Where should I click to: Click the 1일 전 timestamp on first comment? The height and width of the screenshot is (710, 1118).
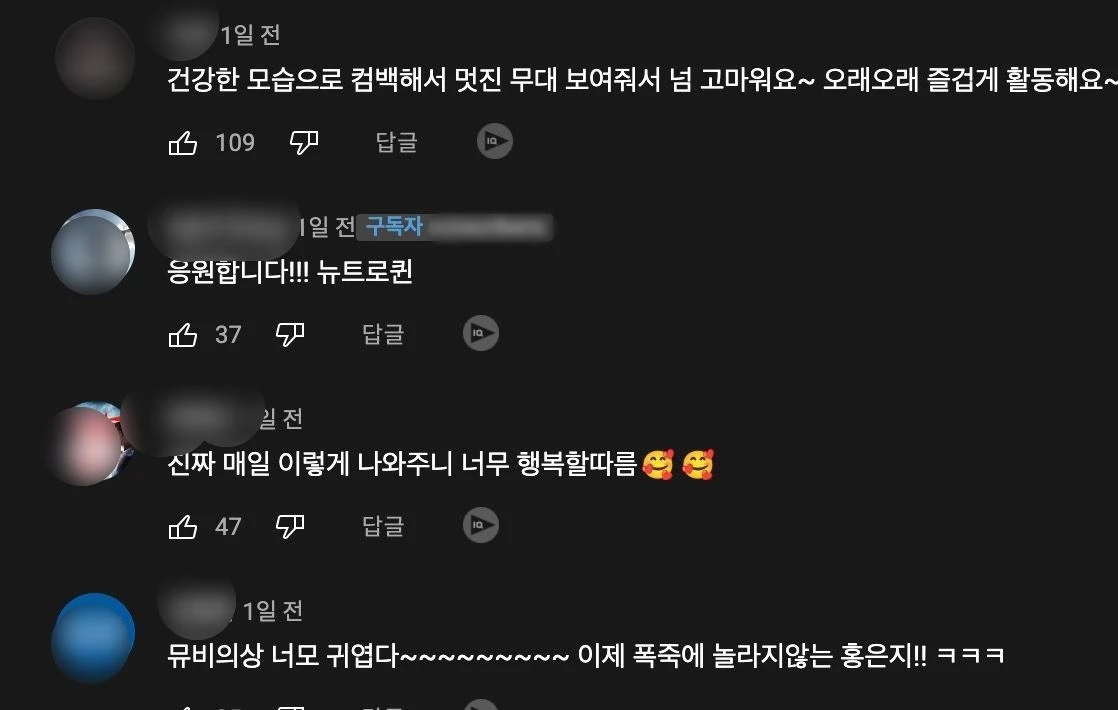point(250,35)
